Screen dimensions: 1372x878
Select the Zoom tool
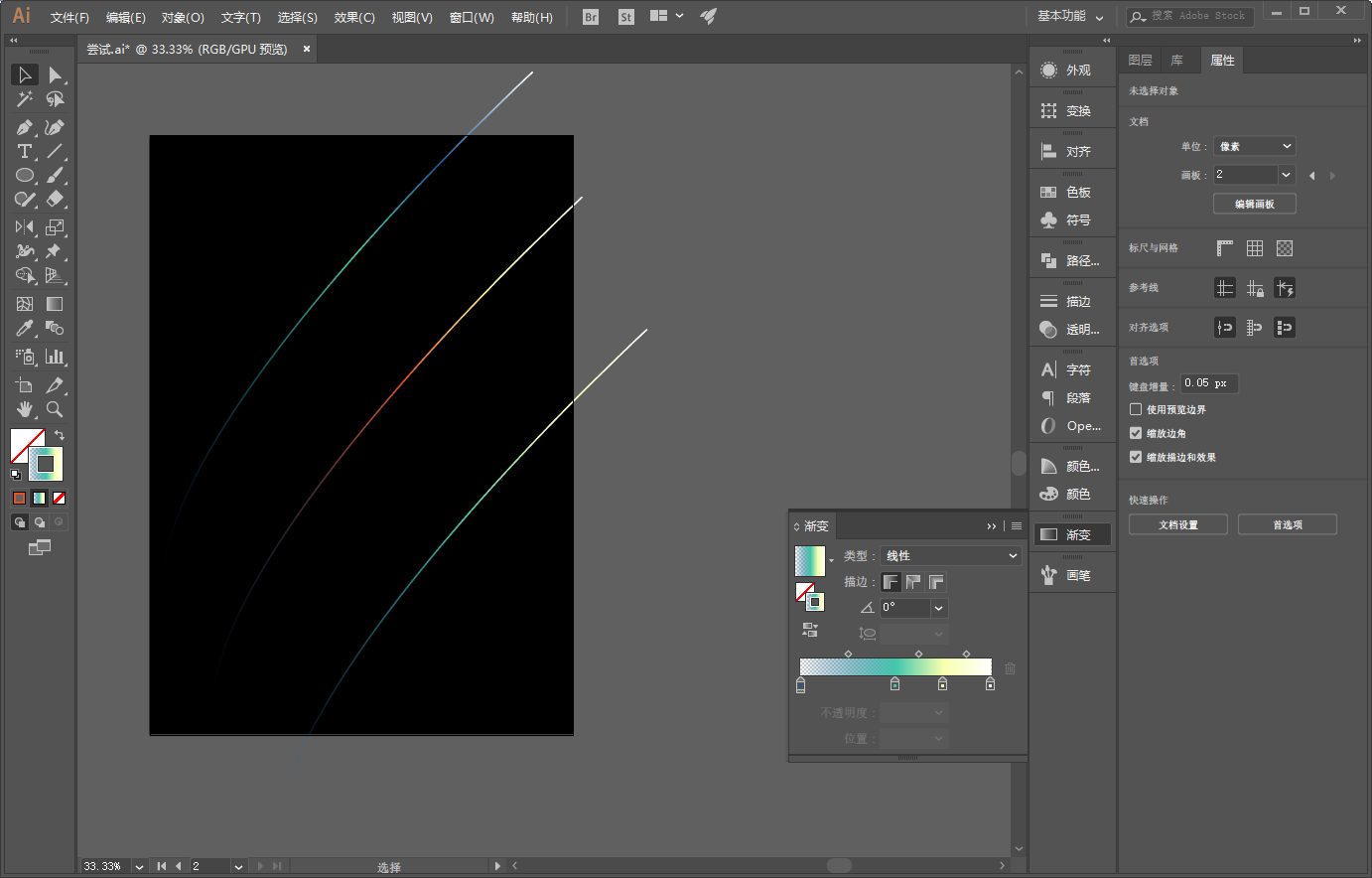(x=55, y=409)
